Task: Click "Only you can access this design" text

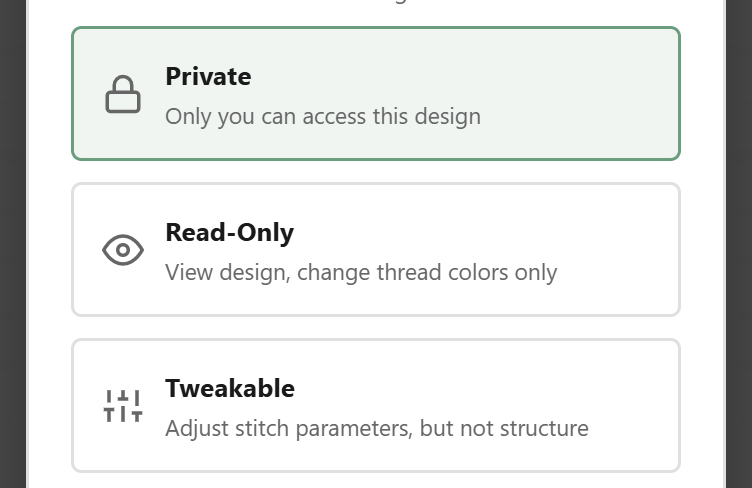Action: pyautogui.click(x=322, y=116)
